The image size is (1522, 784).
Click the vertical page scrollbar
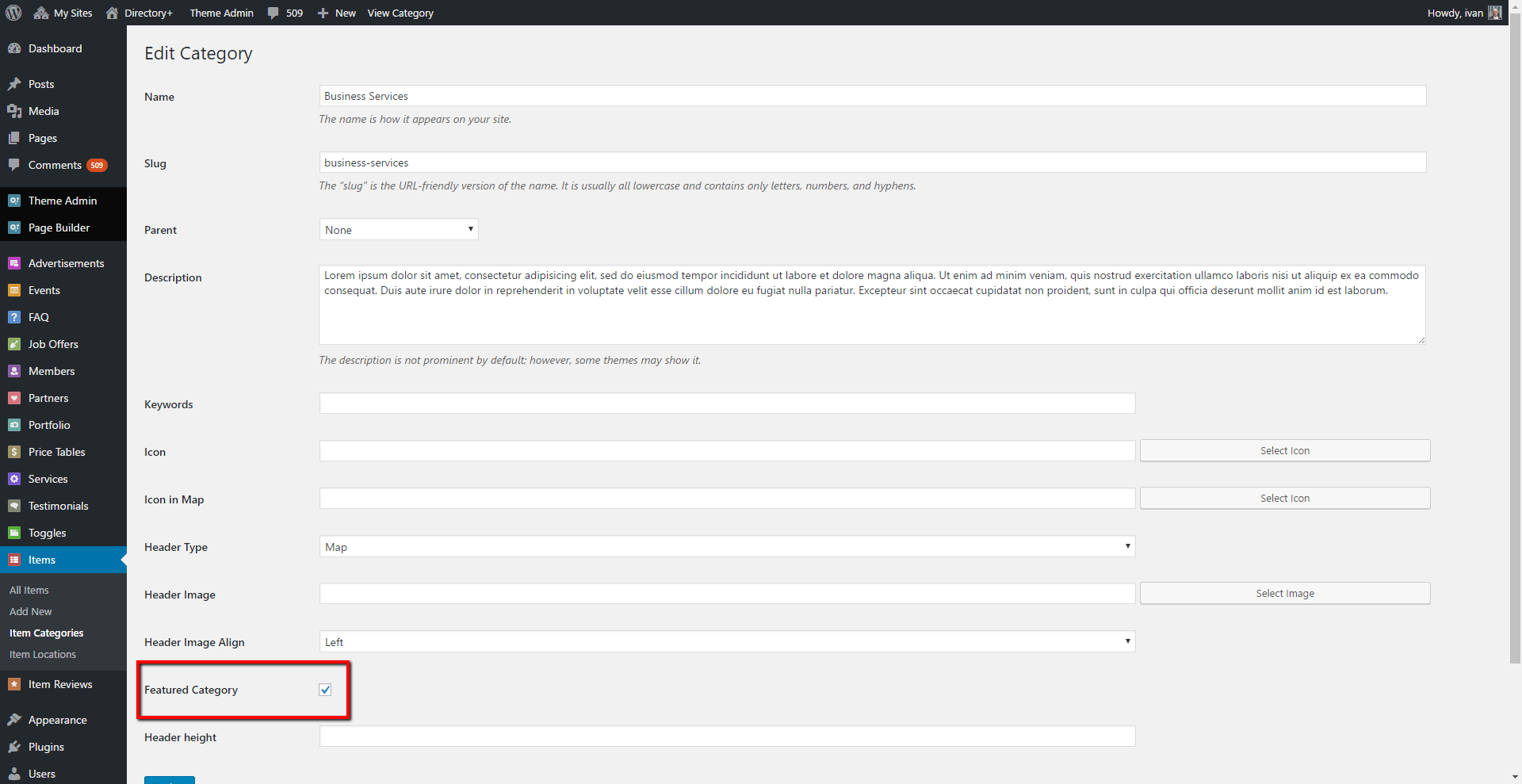[1515, 339]
